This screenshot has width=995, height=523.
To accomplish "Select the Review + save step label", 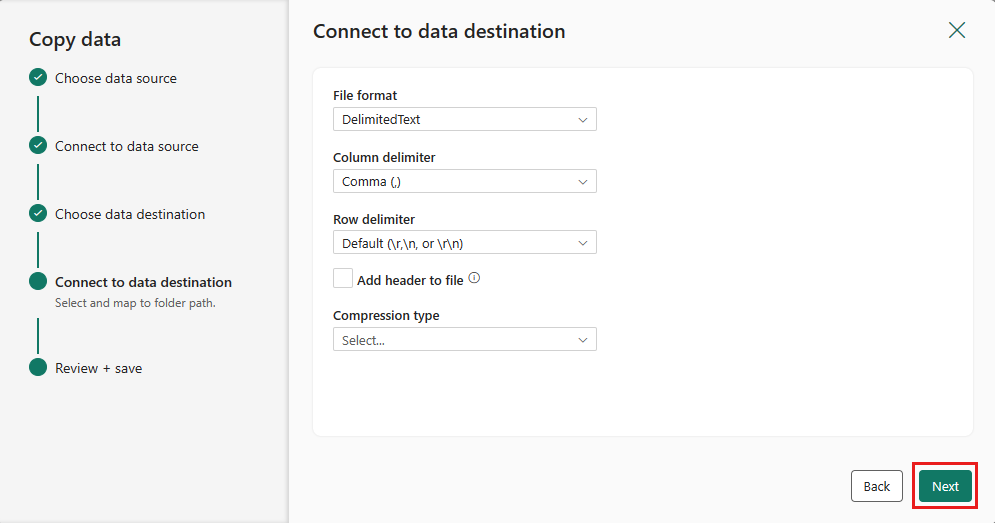I will coord(99,368).
